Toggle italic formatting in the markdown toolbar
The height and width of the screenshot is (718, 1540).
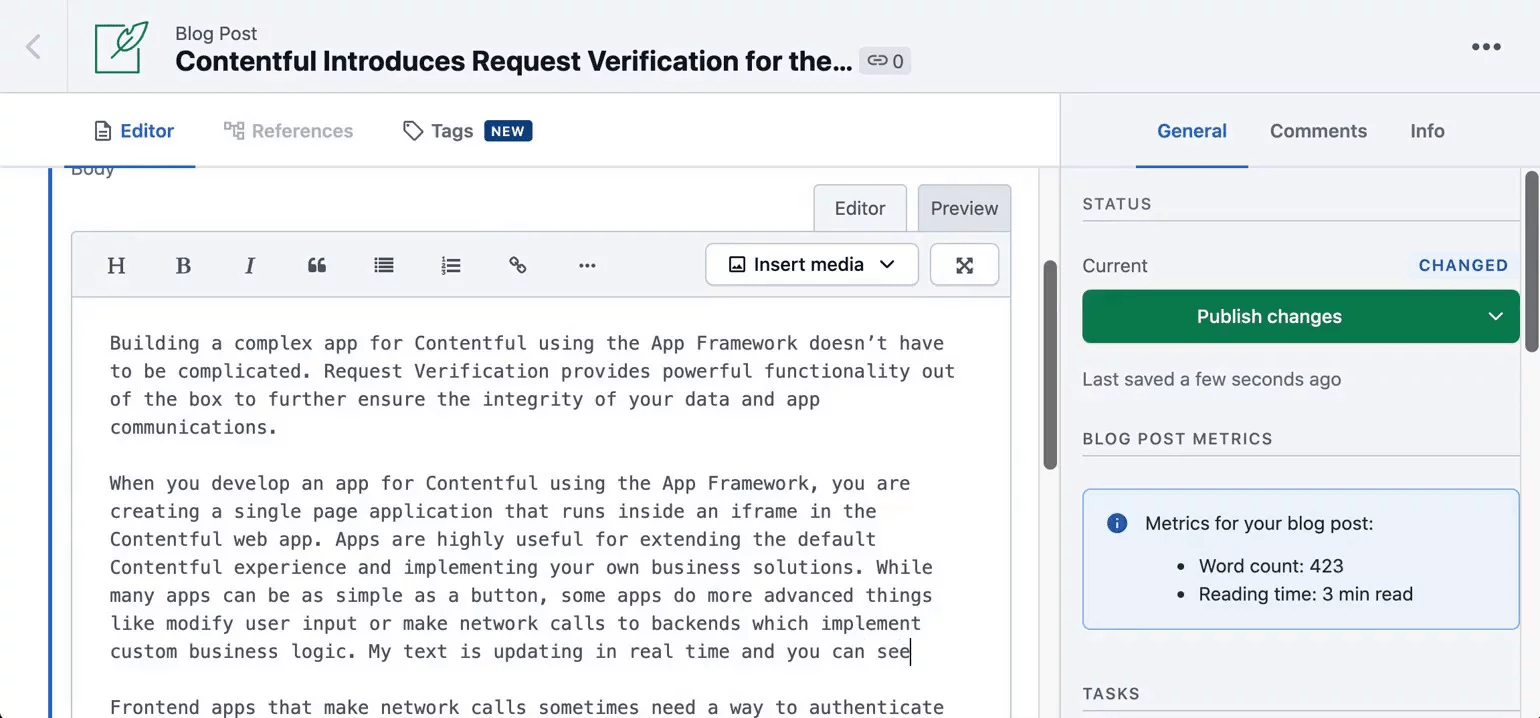[250, 265]
